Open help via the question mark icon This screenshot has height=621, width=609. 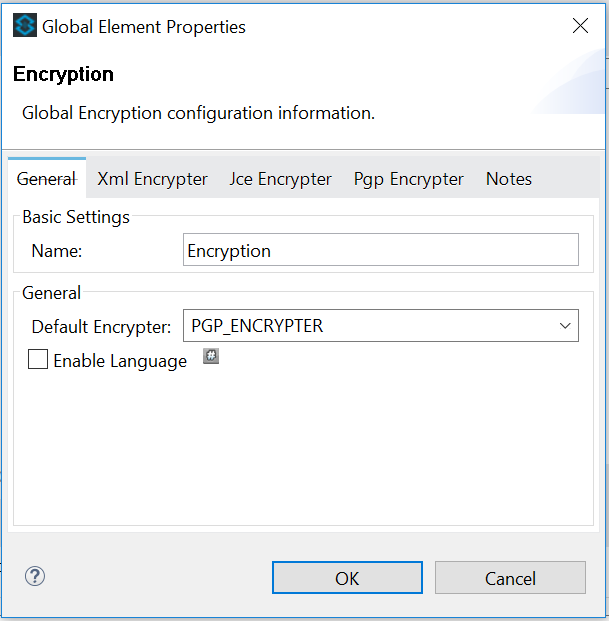point(35,576)
